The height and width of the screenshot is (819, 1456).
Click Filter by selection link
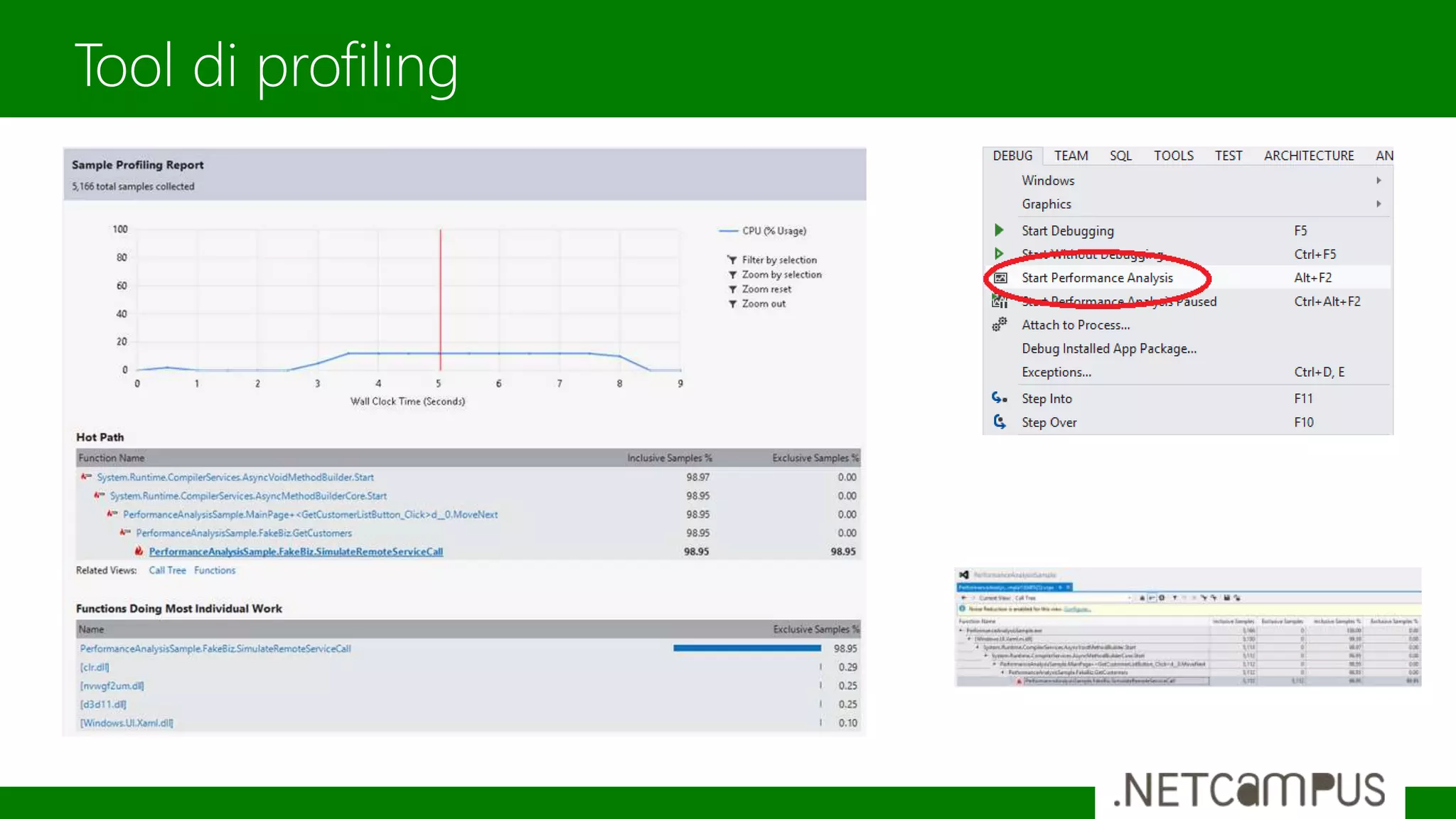click(779, 260)
